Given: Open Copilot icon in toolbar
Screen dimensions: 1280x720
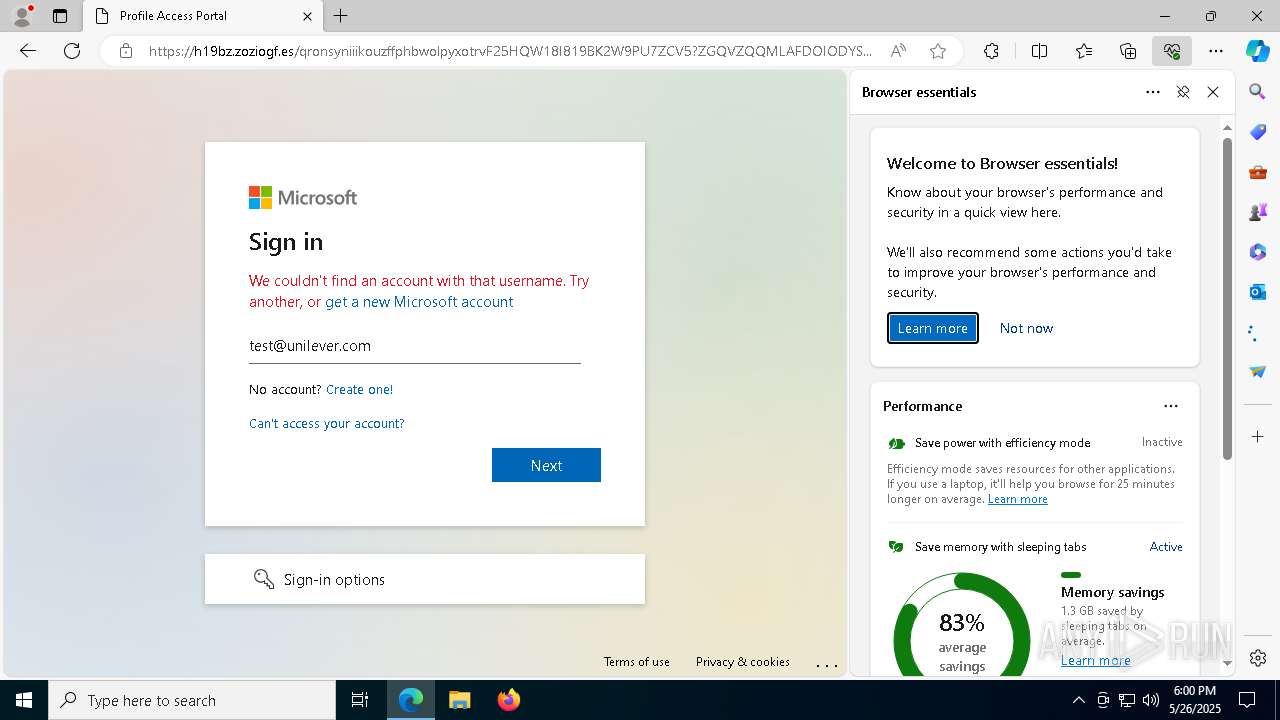Looking at the screenshot, I should (x=1257, y=51).
